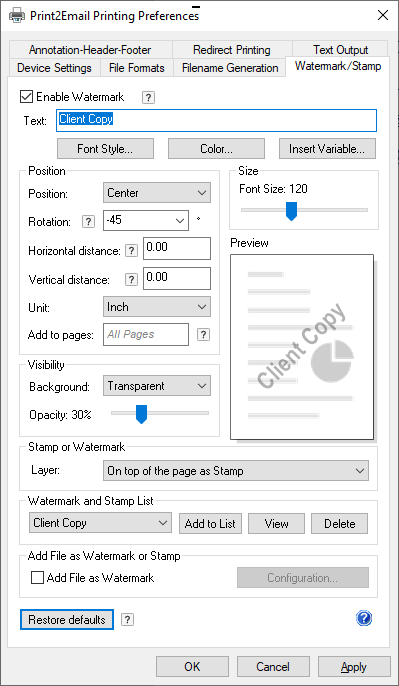The width and height of the screenshot is (399, 686).
Task: Expand the Unit dropdown showing Inch
Action: tap(157, 307)
